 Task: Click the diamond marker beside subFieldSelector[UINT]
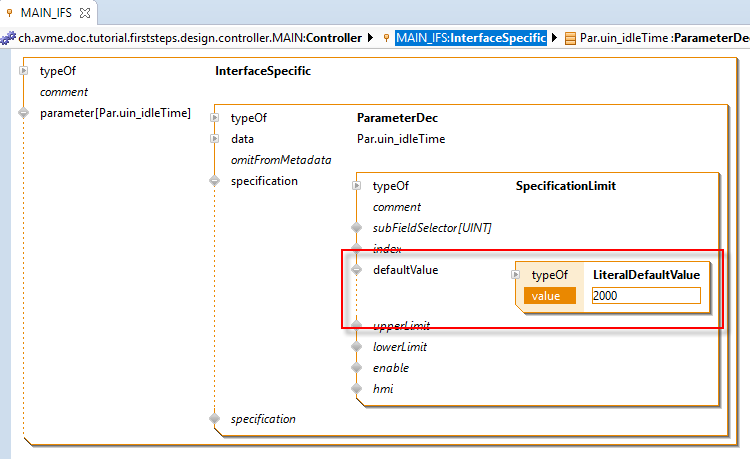pyautogui.click(x=355, y=228)
